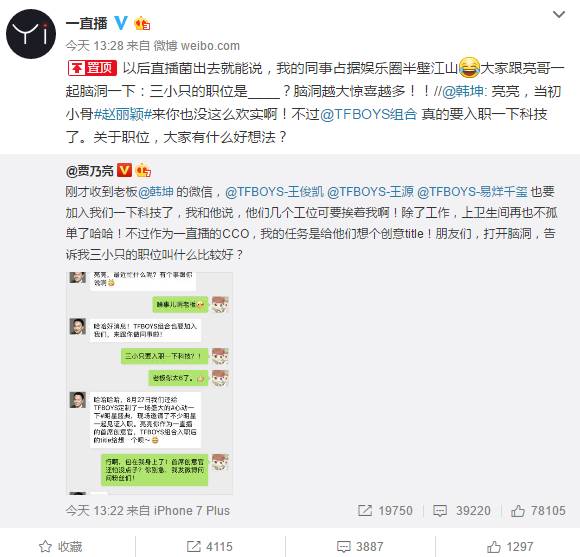Visit the @贾乃亮 original poster profile
This screenshot has height=557, width=580.
(x=90, y=171)
